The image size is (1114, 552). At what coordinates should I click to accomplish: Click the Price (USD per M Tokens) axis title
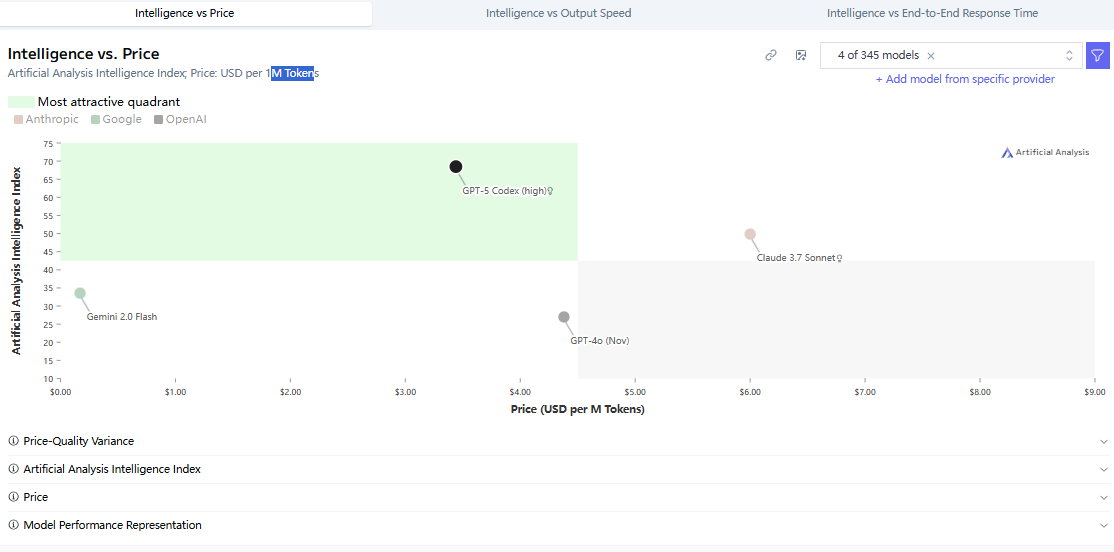coord(578,410)
